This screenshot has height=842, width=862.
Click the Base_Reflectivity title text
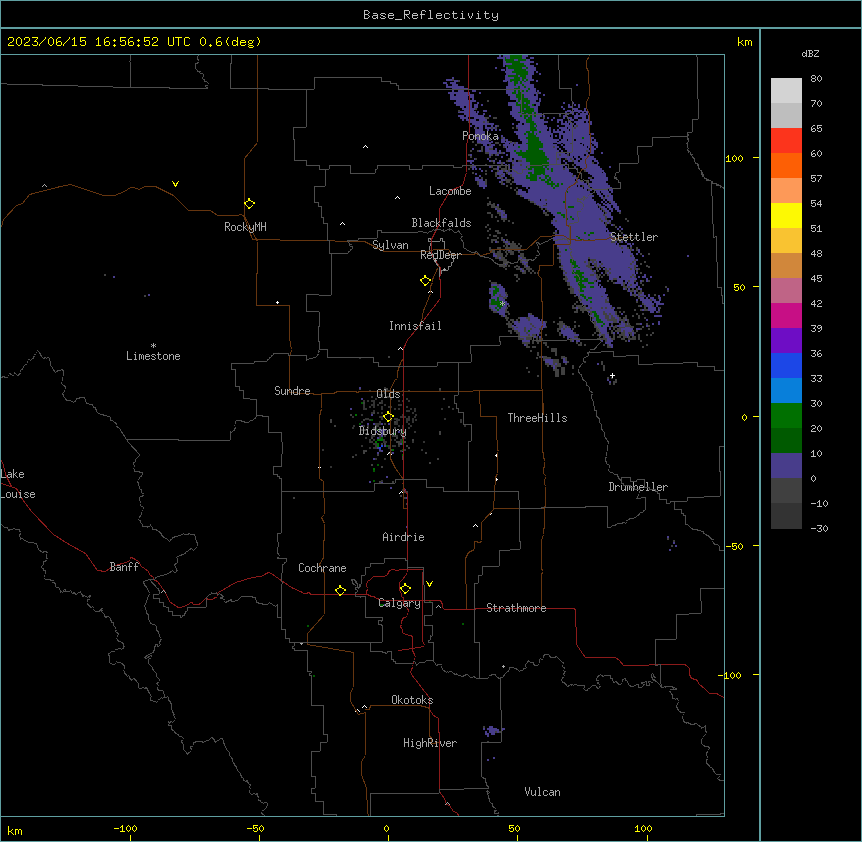click(x=431, y=15)
